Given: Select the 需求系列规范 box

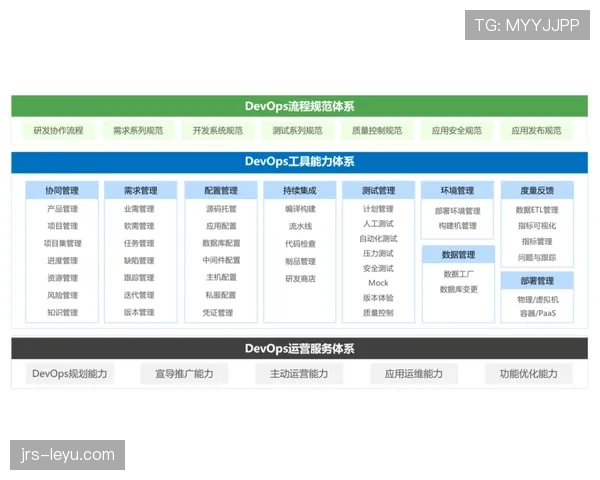Looking at the screenshot, I should tap(138, 131).
